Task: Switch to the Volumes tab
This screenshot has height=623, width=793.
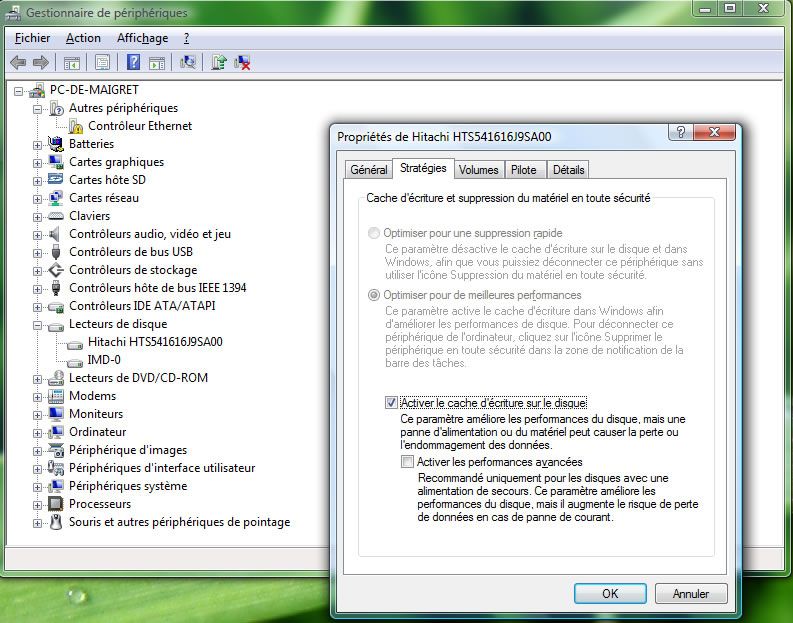Action: coord(478,169)
